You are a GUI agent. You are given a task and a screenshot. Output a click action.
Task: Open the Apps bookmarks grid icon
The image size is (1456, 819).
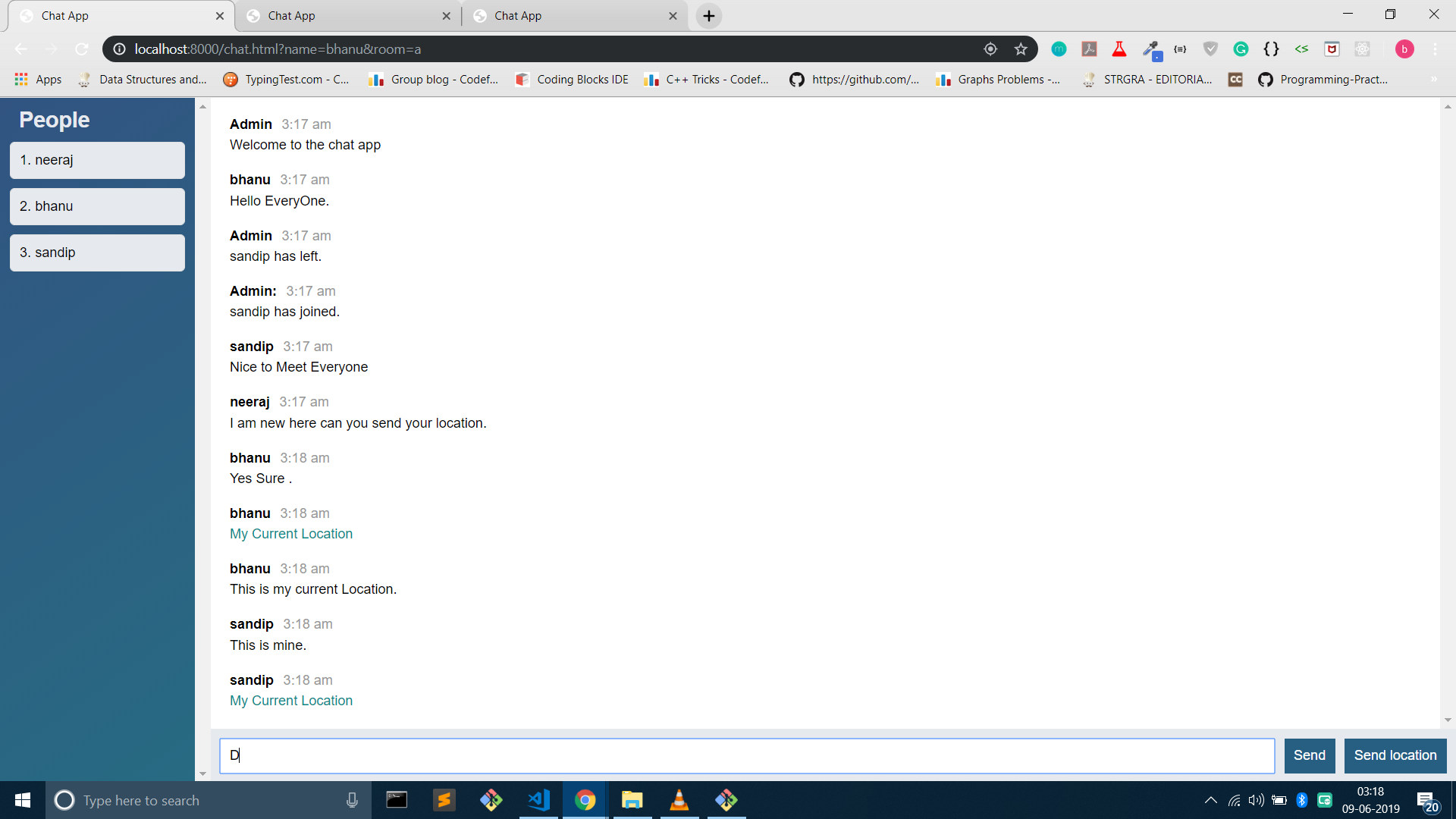(21, 80)
